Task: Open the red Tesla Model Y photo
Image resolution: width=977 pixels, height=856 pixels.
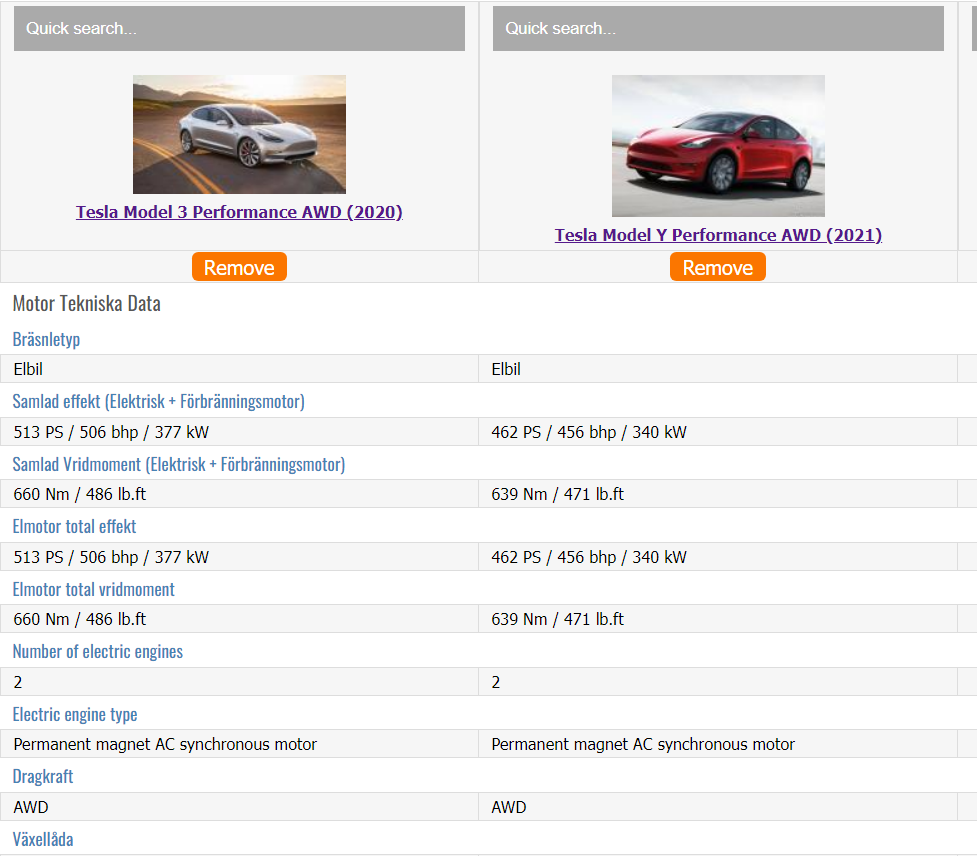Action: 718,146
